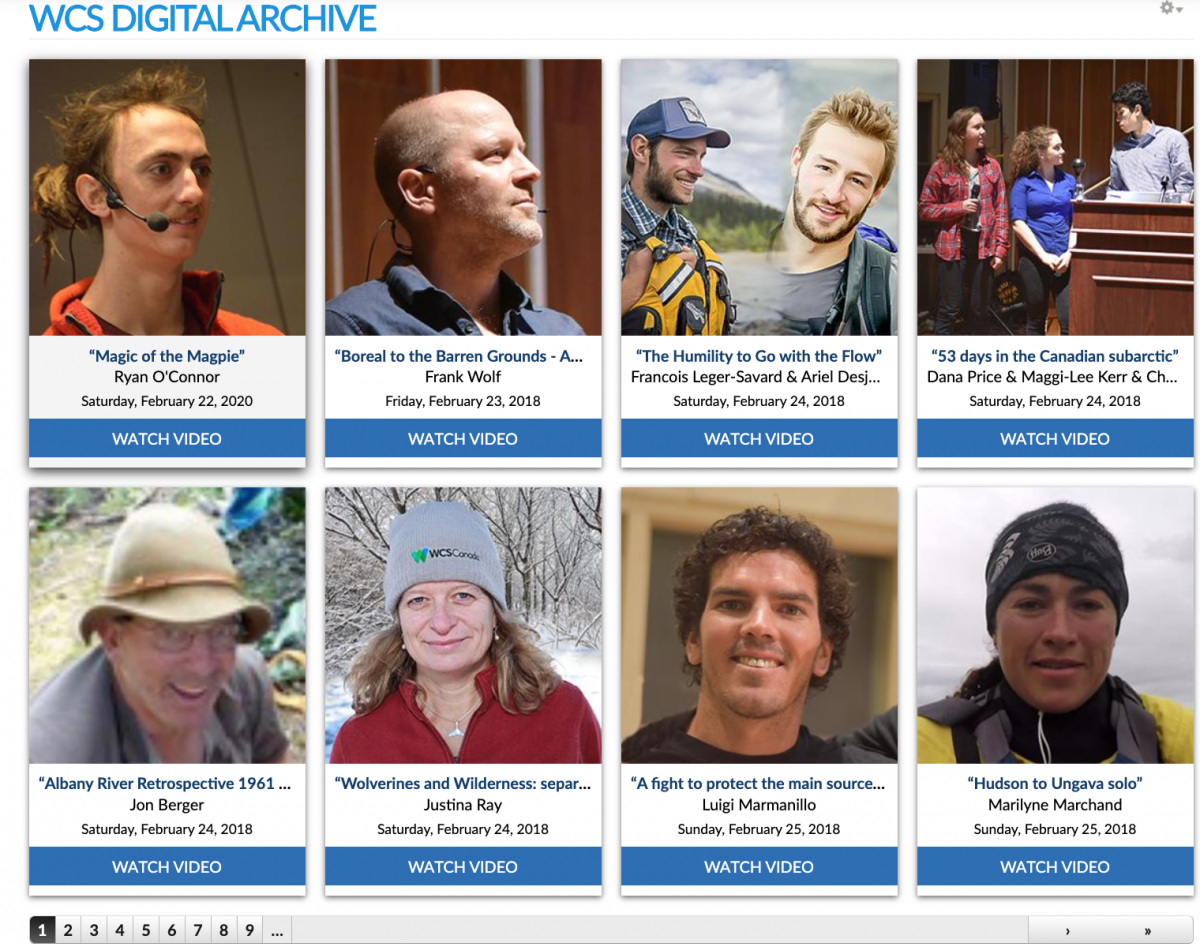The width and height of the screenshot is (1200, 947).
Task: Open the gear settings icon at top right
Action: pos(1166,8)
